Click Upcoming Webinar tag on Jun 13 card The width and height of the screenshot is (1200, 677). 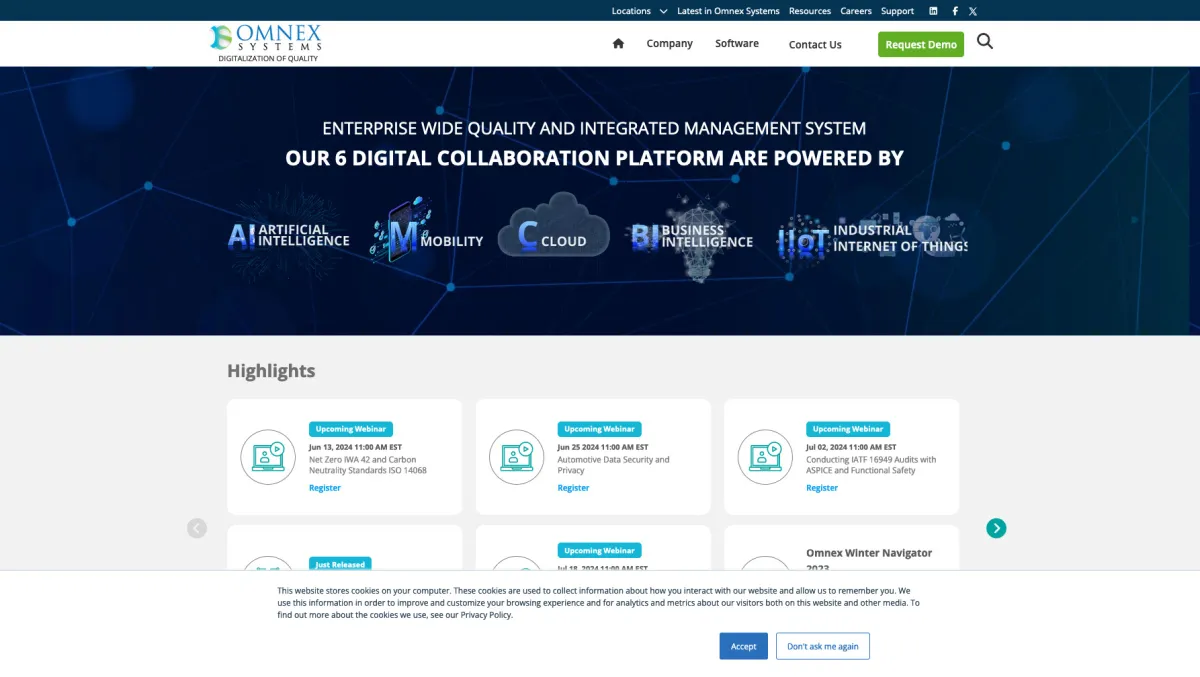coord(351,429)
